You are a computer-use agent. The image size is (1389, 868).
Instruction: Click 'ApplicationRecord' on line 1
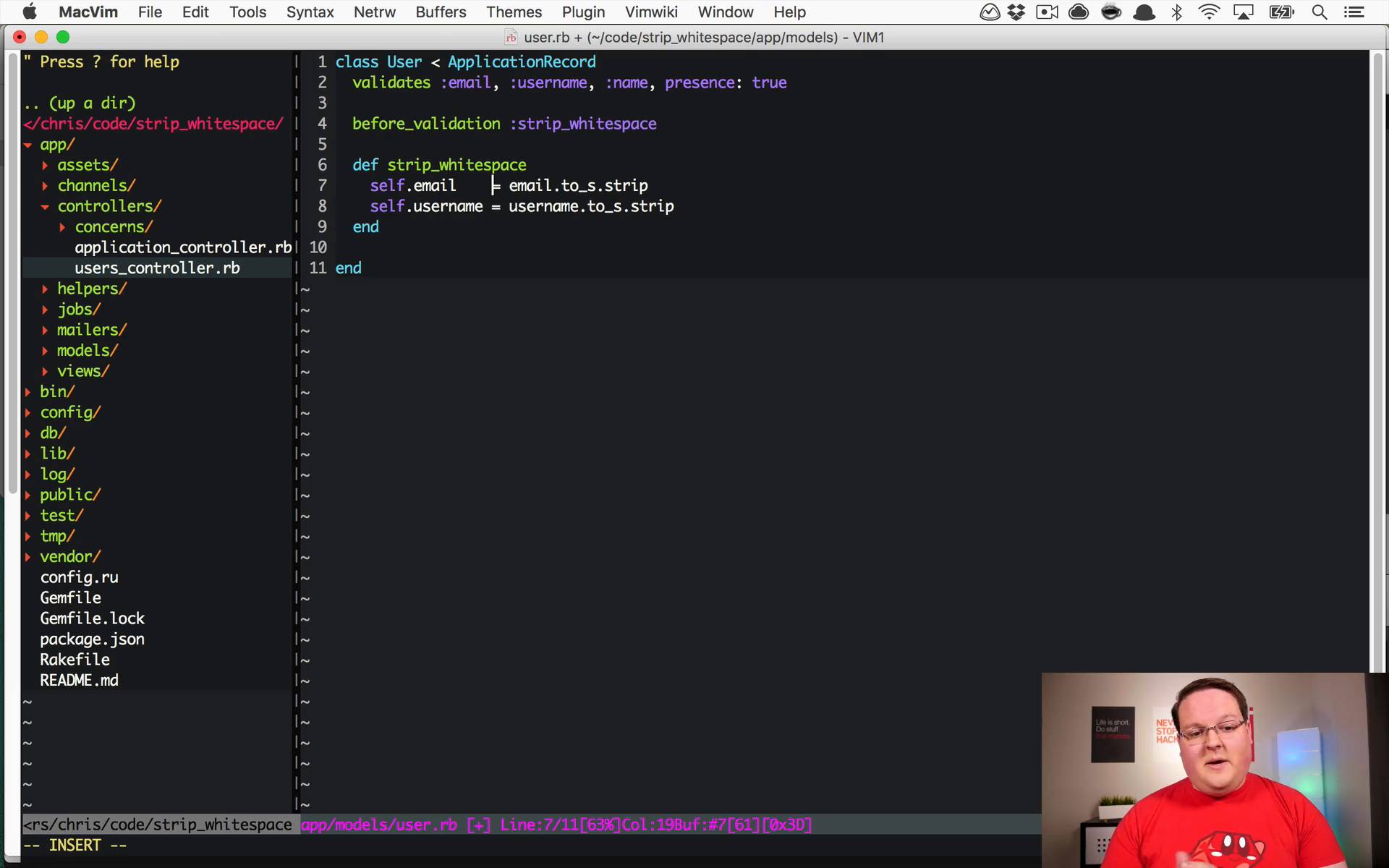522,62
